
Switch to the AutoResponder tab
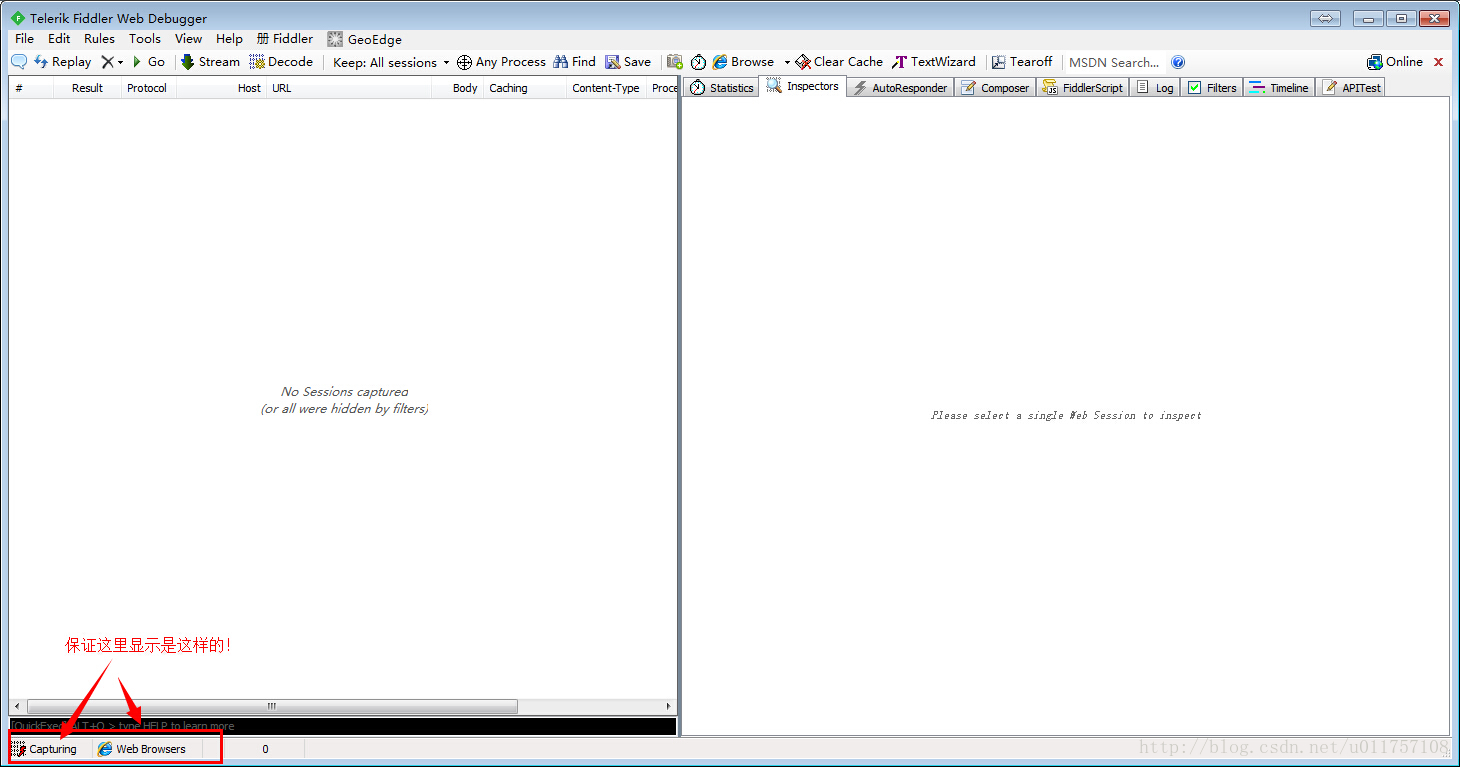[899, 88]
